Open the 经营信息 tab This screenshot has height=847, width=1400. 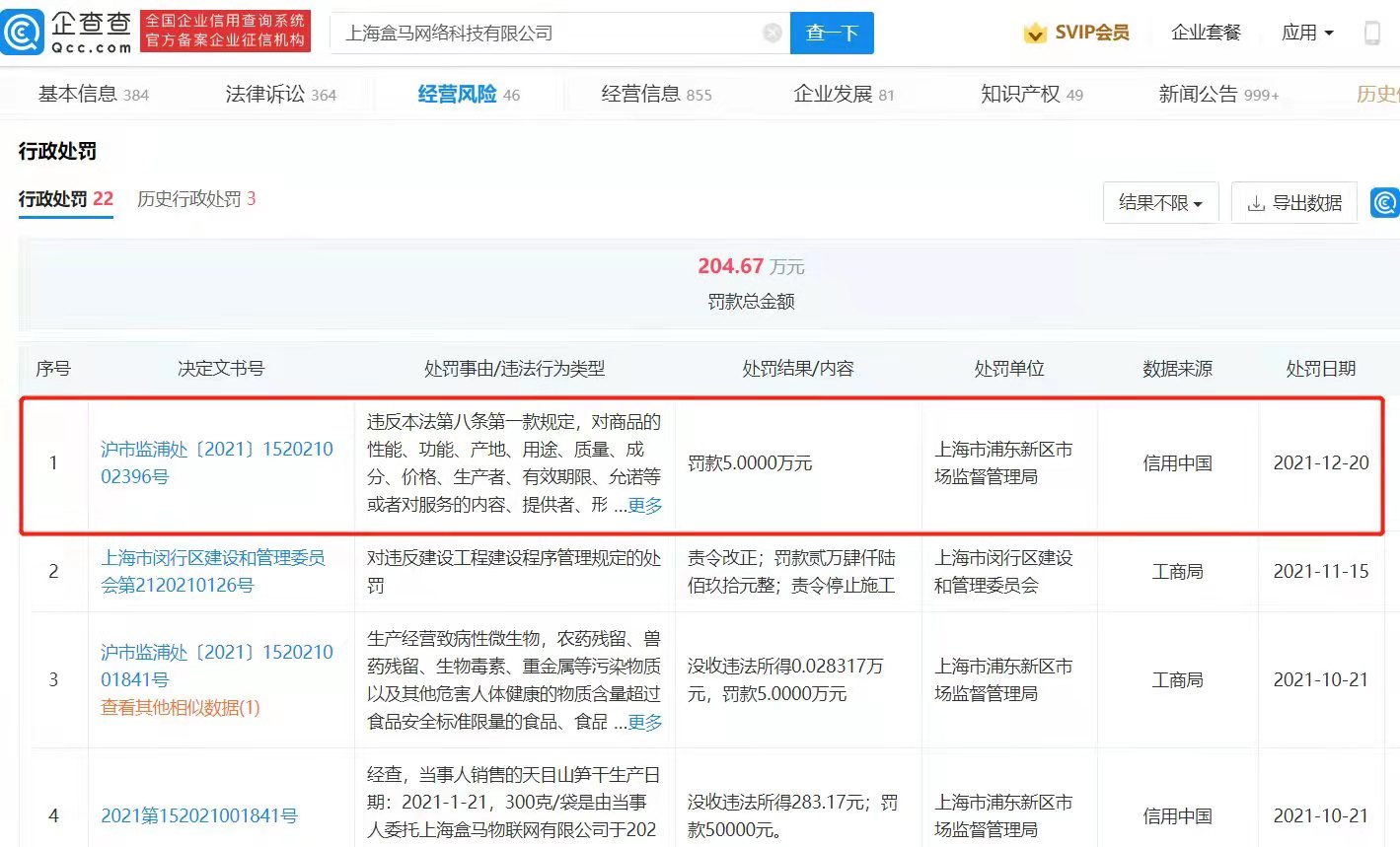pyautogui.click(x=656, y=94)
